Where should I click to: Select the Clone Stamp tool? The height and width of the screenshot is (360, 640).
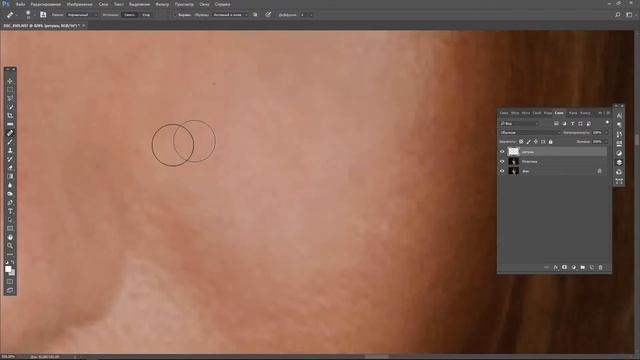(10, 151)
